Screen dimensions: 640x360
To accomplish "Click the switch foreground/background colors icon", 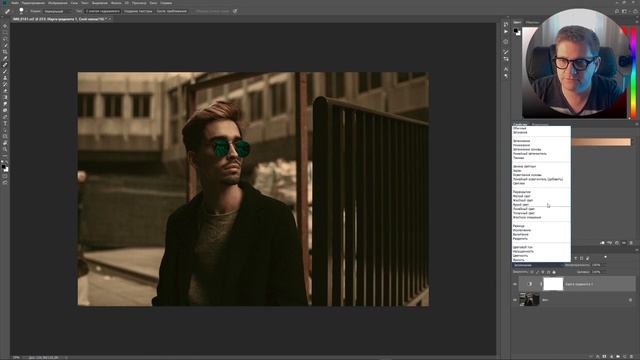I will tap(7, 162).
